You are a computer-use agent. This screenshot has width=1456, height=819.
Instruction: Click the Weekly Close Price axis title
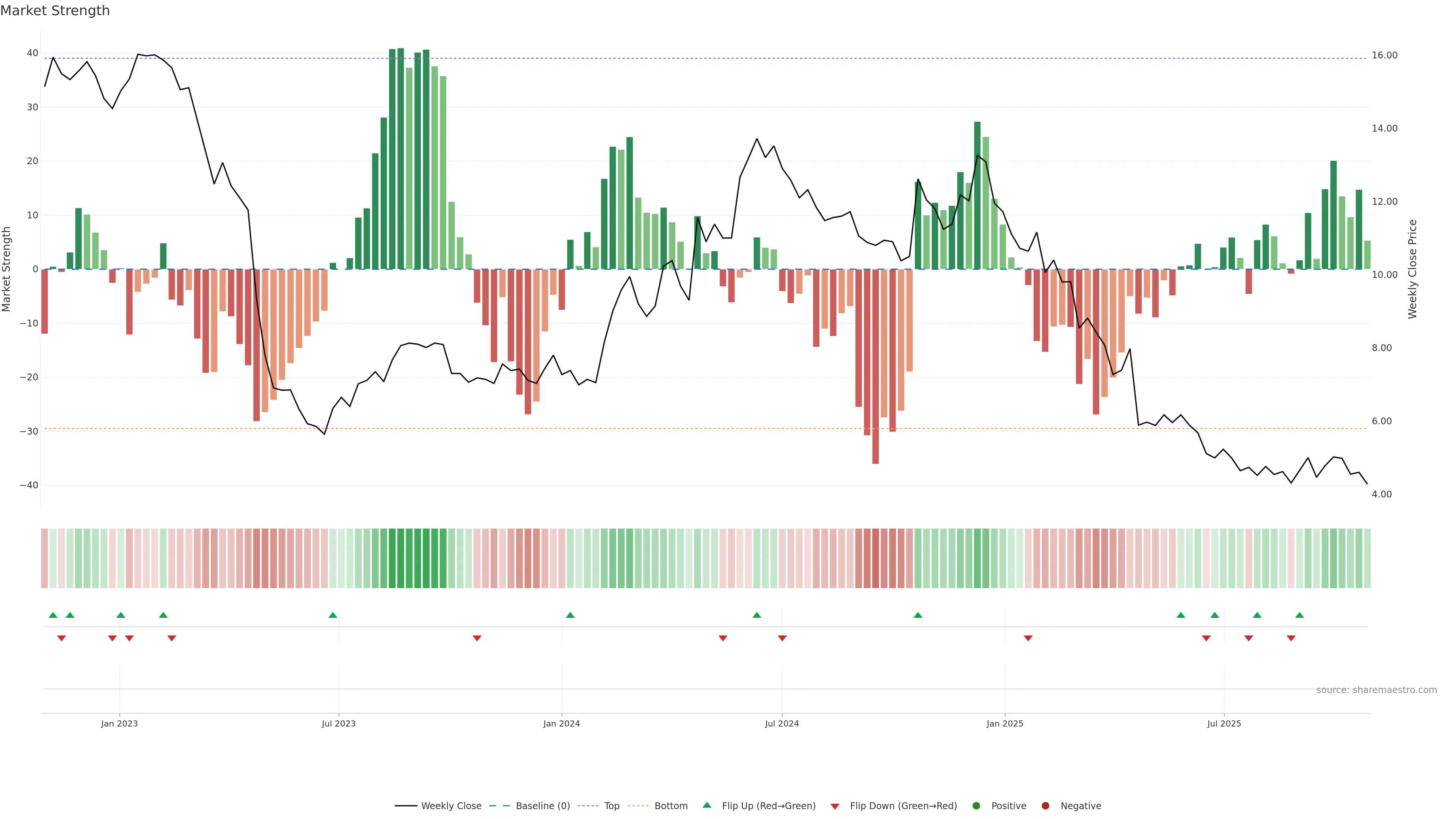(x=1412, y=269)
